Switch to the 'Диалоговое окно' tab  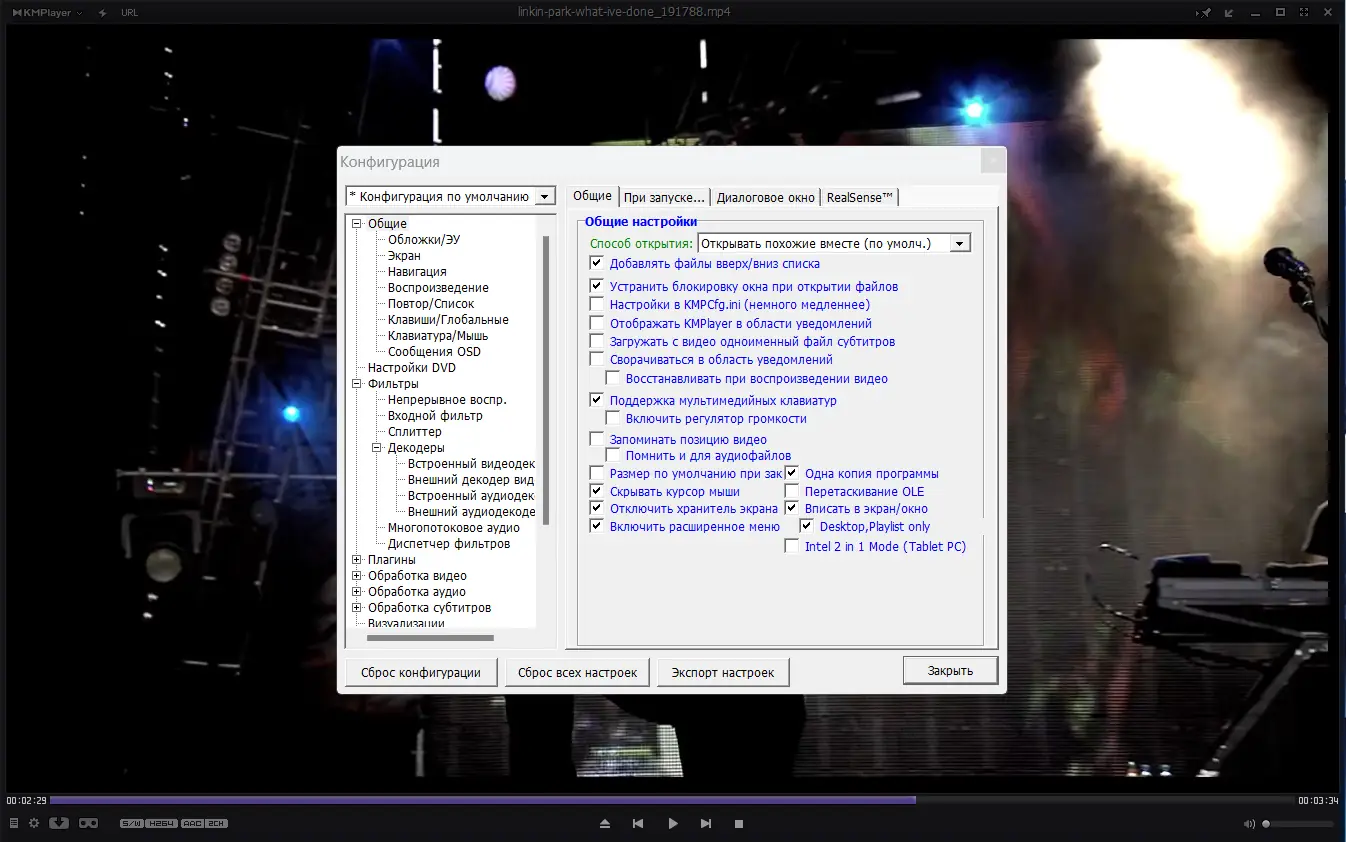pyautogui.click(x=766, y=198)
